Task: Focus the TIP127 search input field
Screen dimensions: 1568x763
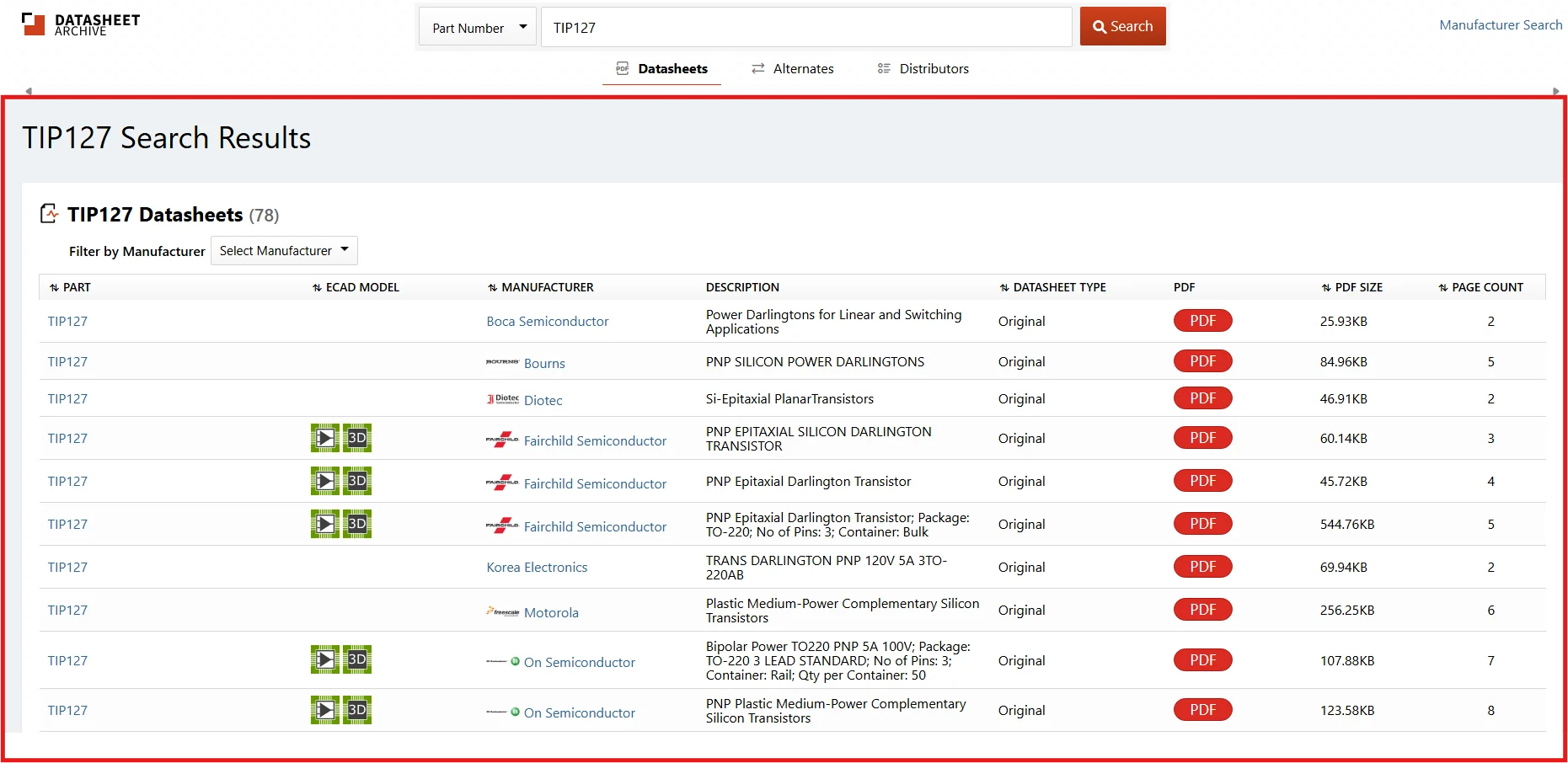Action: (x=806, y=28)
